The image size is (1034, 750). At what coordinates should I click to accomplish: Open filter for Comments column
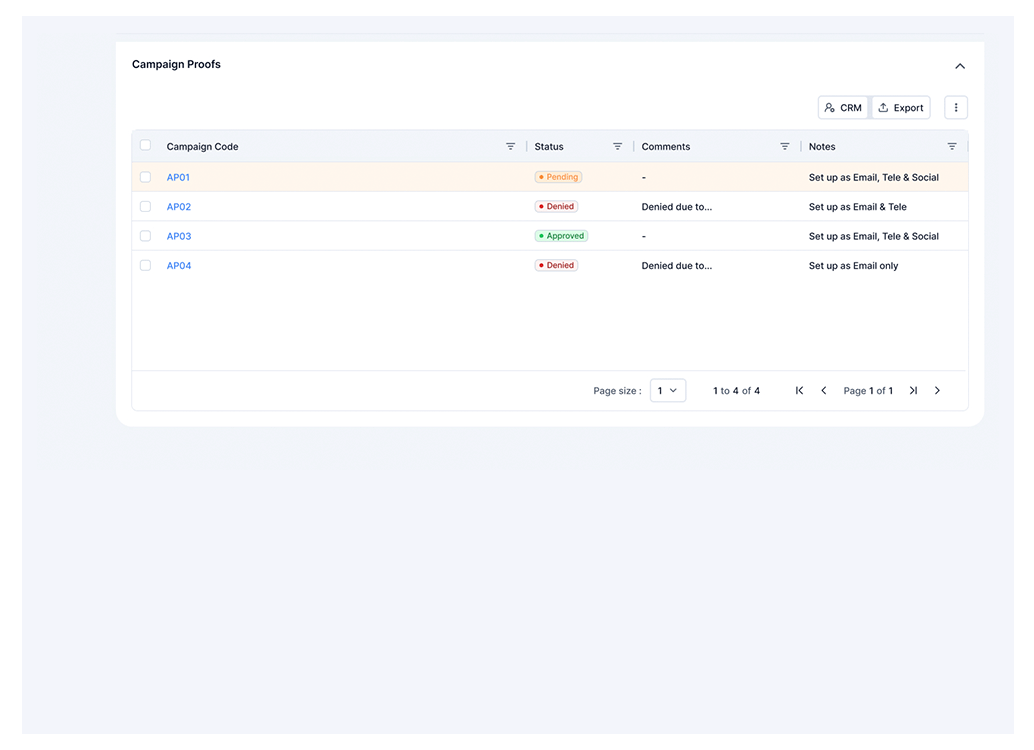785,147
